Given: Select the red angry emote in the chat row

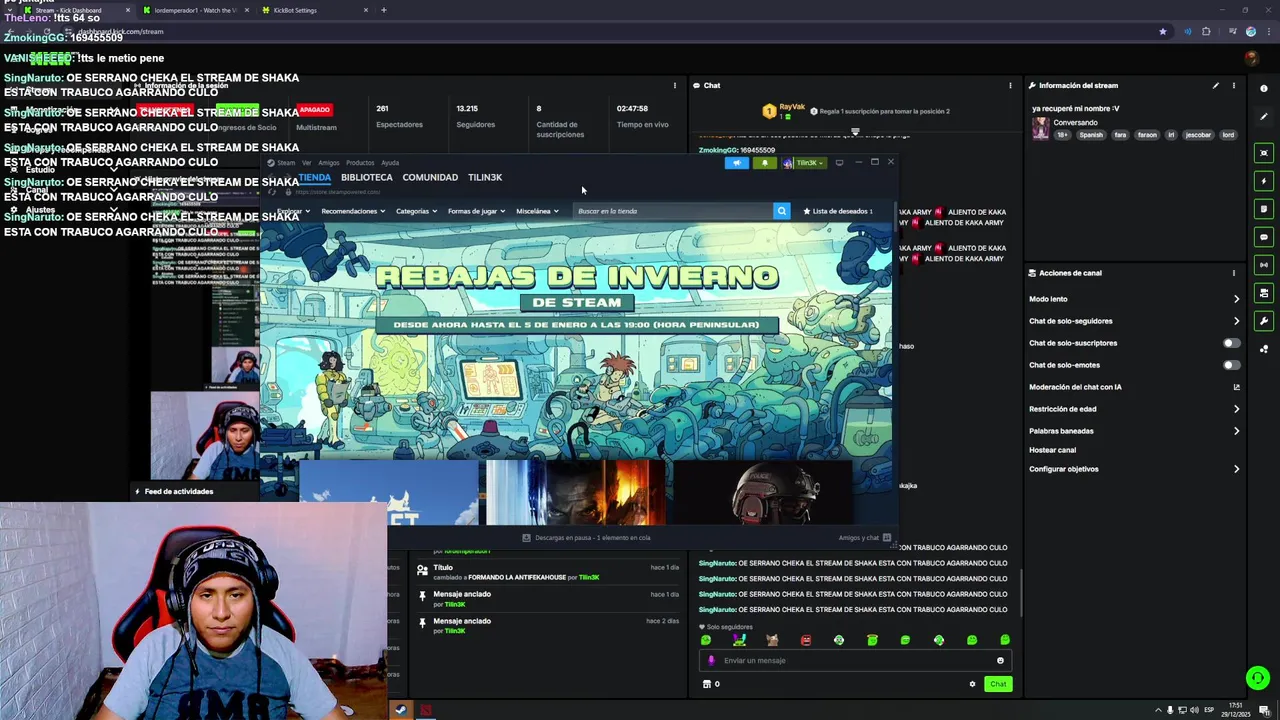Looking at the screenshot, I should [x=806, y=640].
